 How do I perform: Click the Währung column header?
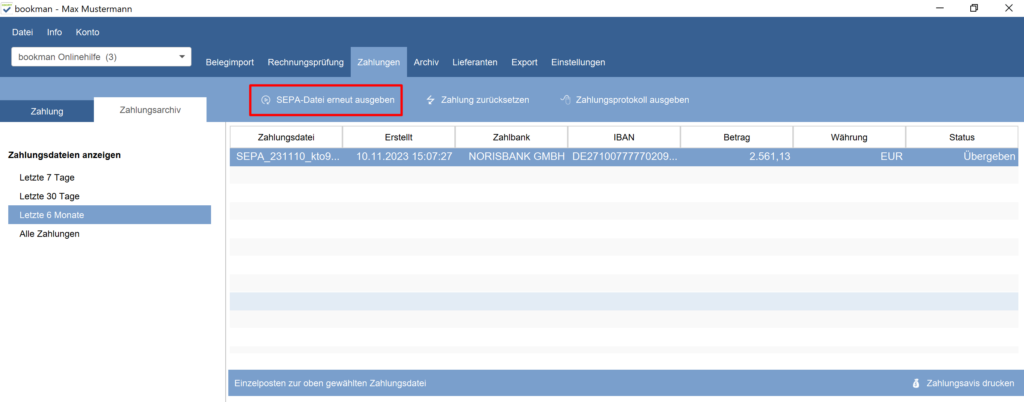coord(849,138)
